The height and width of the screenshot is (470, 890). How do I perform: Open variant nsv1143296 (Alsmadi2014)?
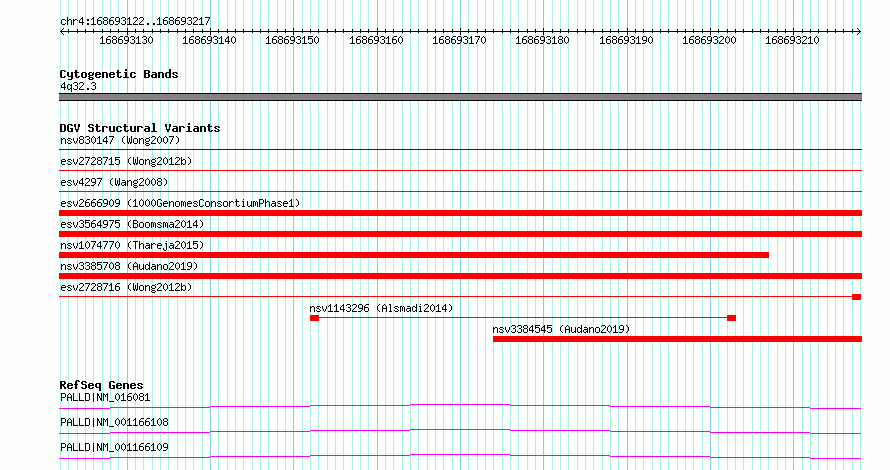pos(381,308)
